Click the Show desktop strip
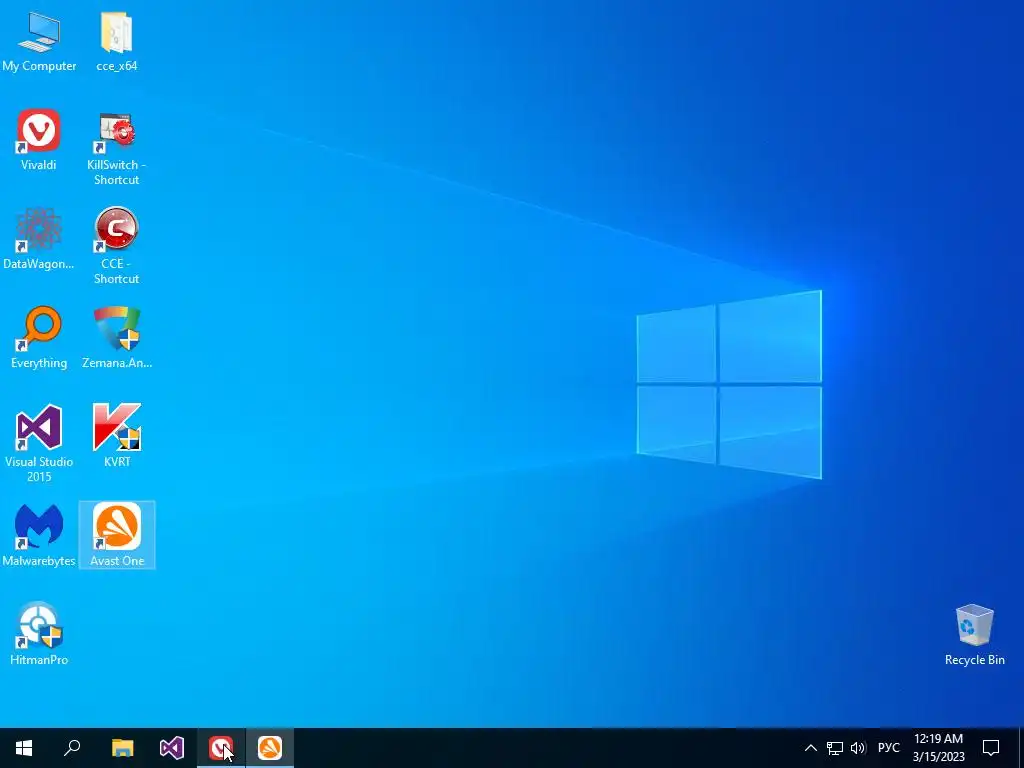Viewport: 1024px width, 768px height. point(1021,748)
